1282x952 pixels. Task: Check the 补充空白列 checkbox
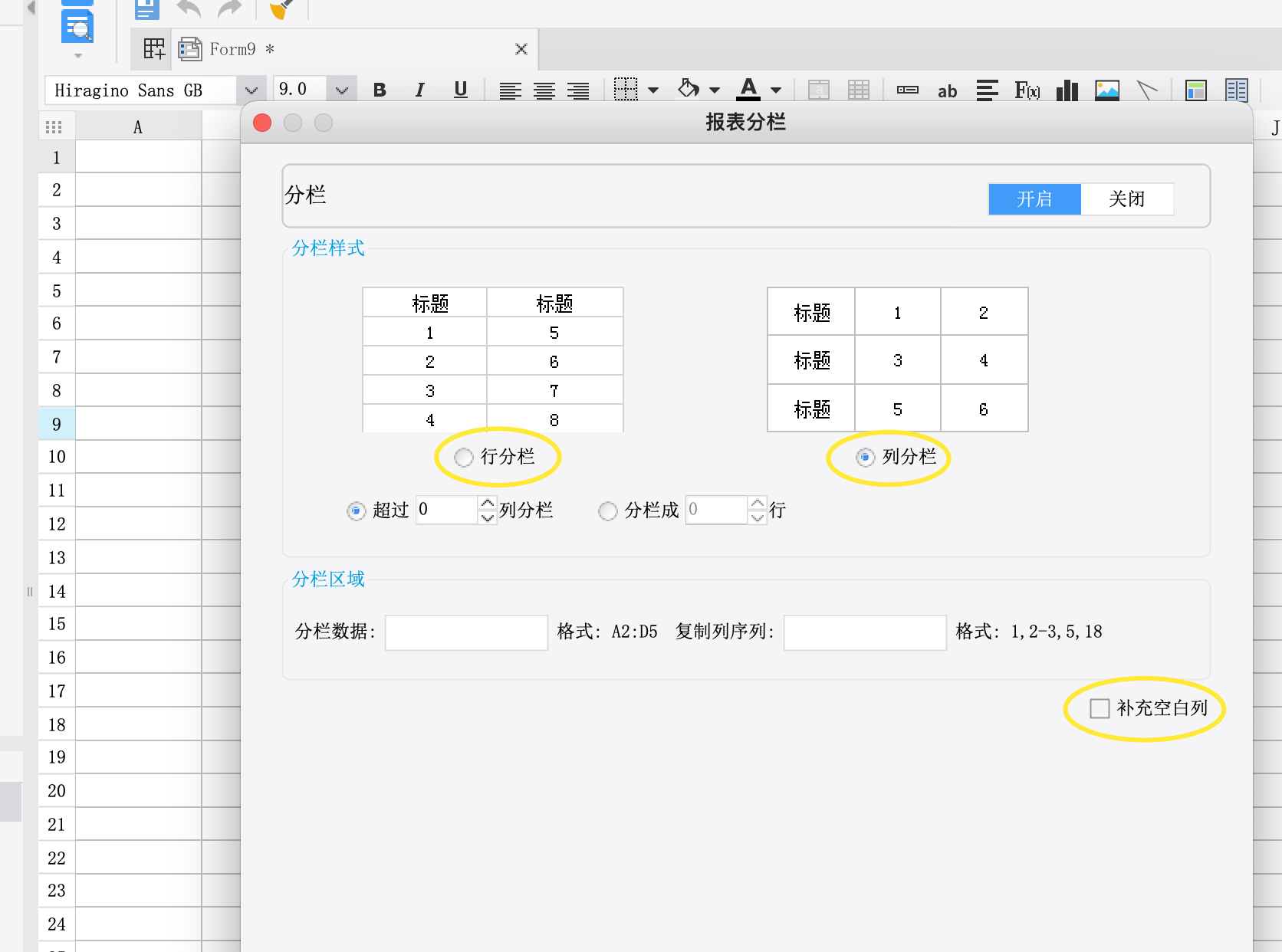(x=1100, y=708)
